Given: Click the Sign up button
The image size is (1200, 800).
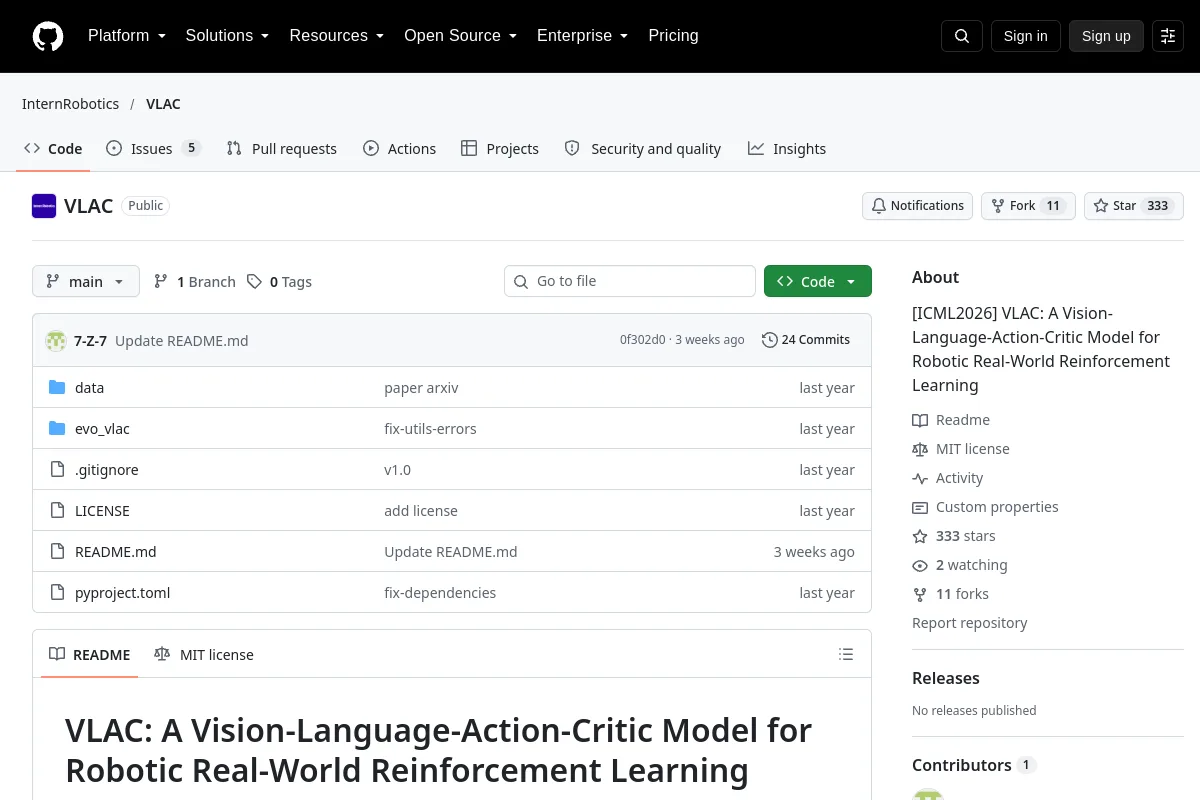Looking at the screenshot, I should click(1106, 36).
